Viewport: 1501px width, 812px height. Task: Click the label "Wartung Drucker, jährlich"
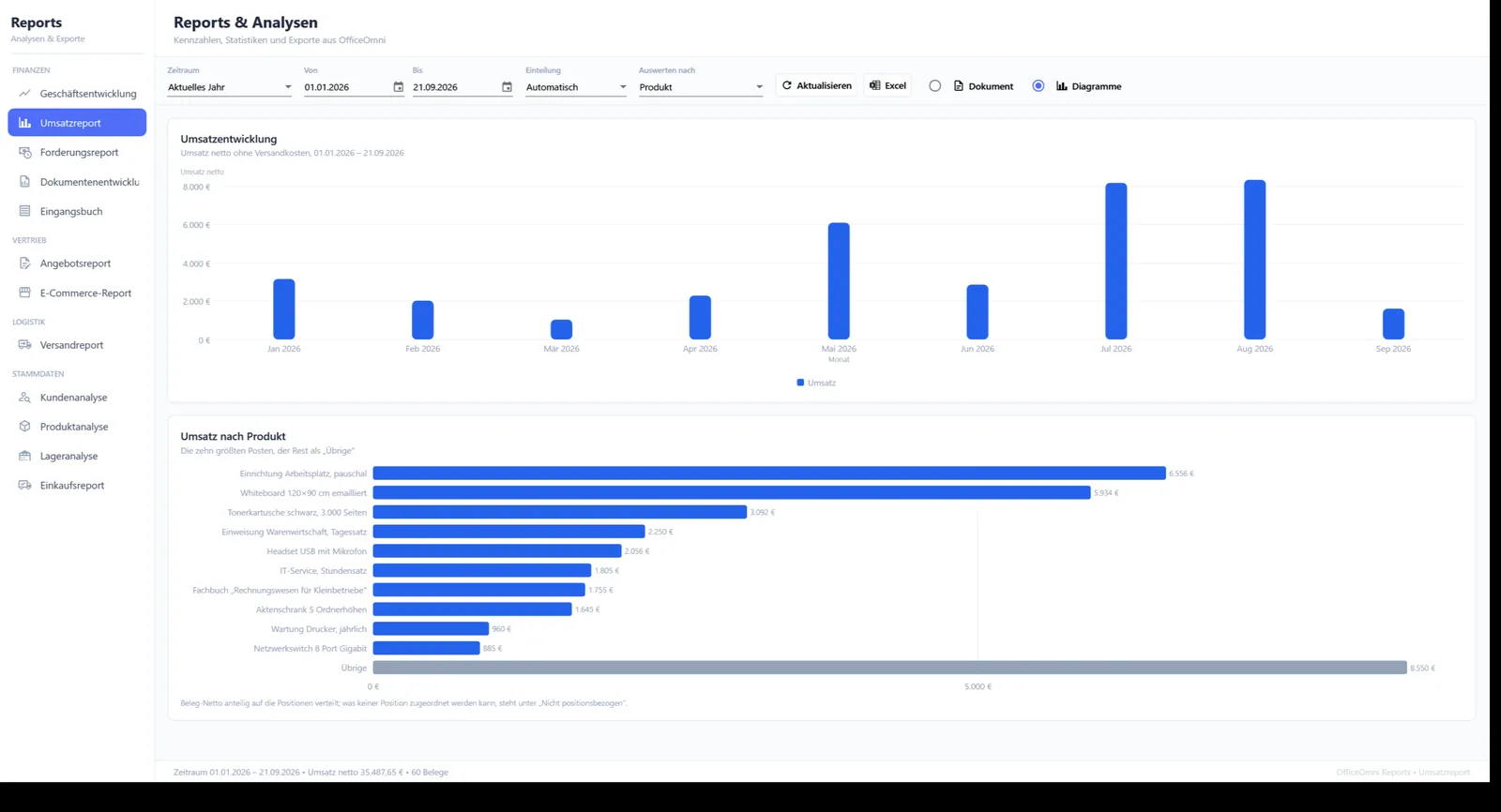[x=319, y=629]
